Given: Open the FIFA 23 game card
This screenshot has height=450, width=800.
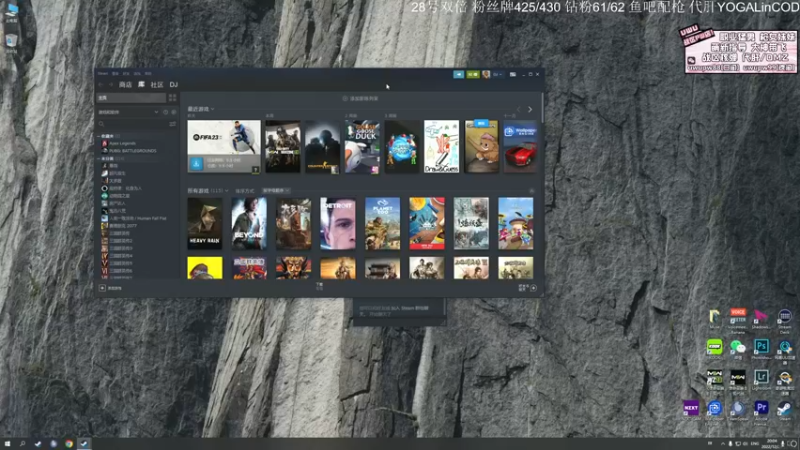Looking at the screenshot, I should [x=224, y=146].
